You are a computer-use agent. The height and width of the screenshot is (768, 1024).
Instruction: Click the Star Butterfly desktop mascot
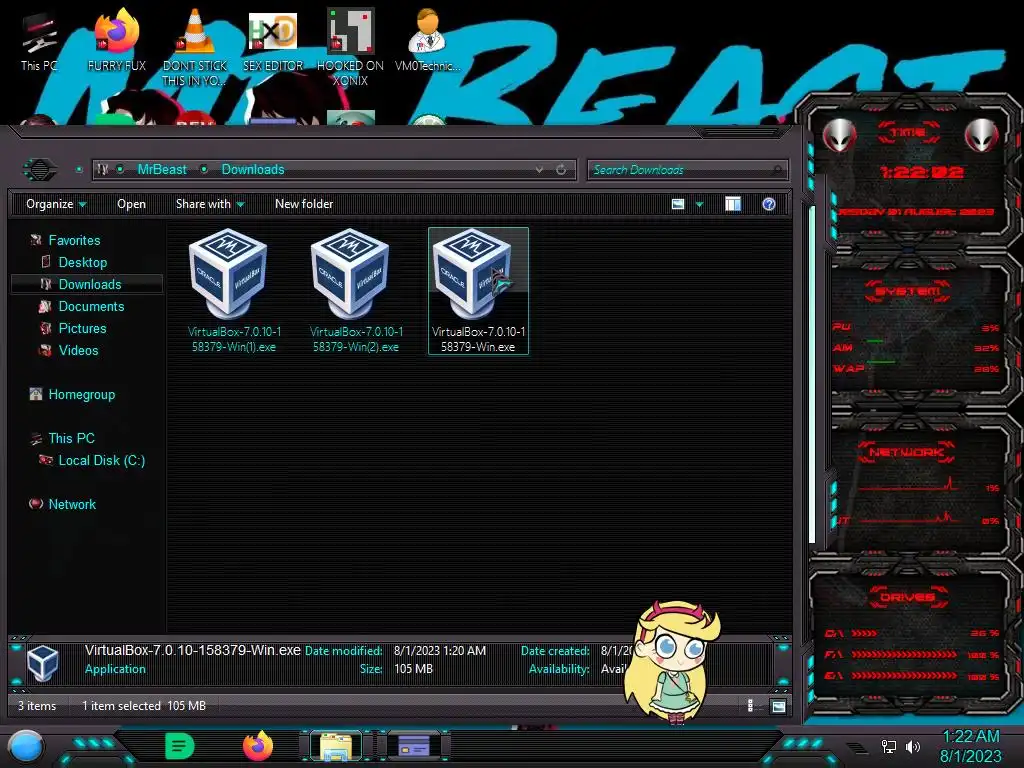point(673,662)
